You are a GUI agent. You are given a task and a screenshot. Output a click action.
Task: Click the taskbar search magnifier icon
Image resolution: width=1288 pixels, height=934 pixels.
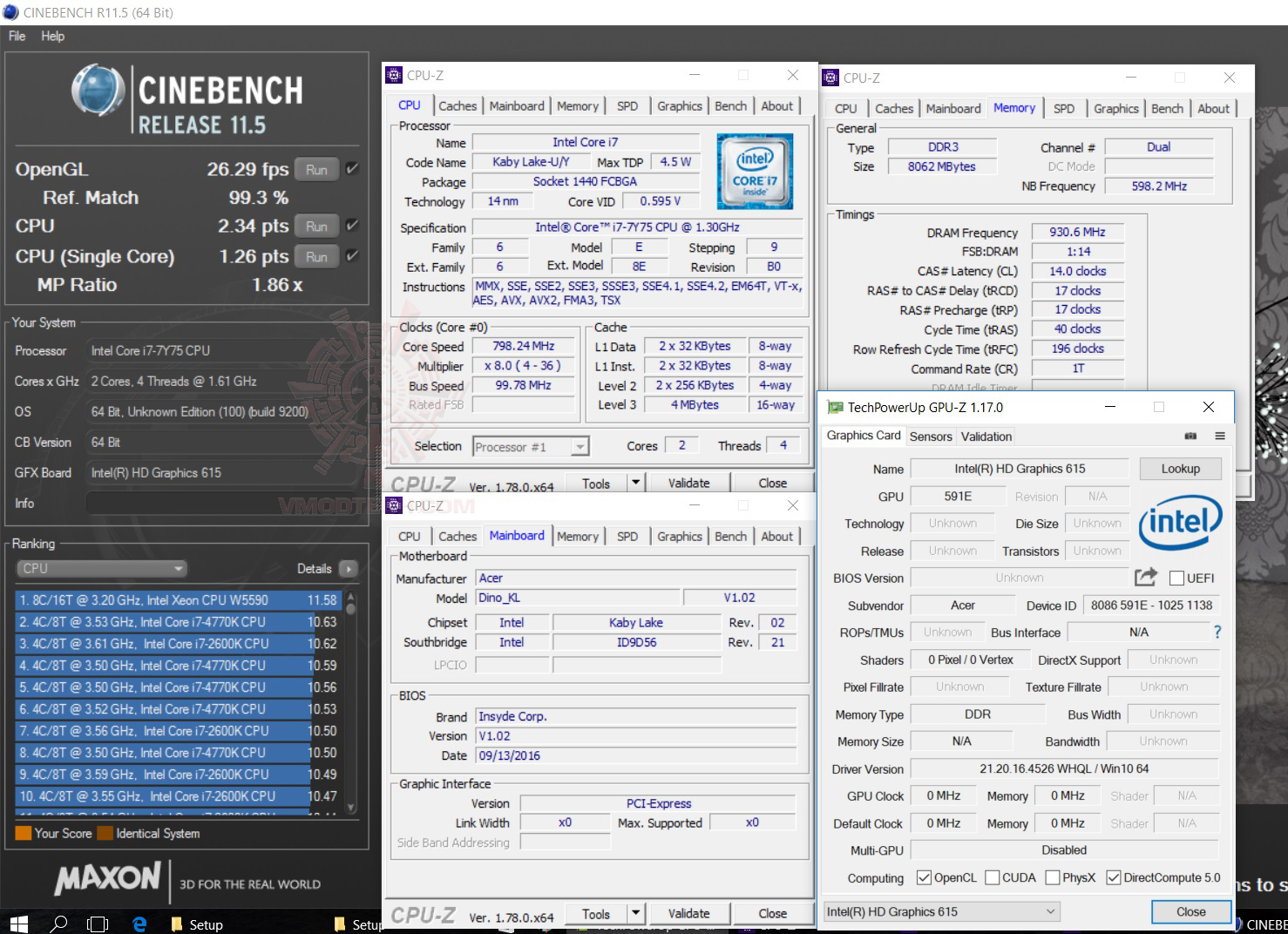coord(59,923)
